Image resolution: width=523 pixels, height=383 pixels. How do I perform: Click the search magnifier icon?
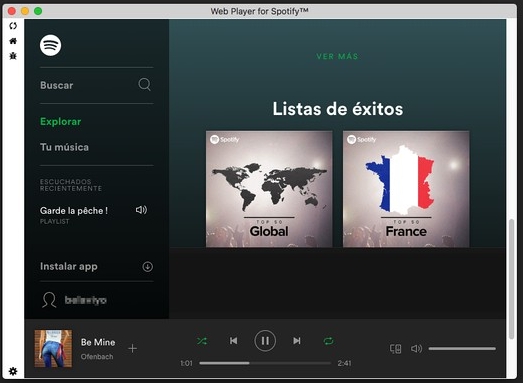(x=144, y=84)
